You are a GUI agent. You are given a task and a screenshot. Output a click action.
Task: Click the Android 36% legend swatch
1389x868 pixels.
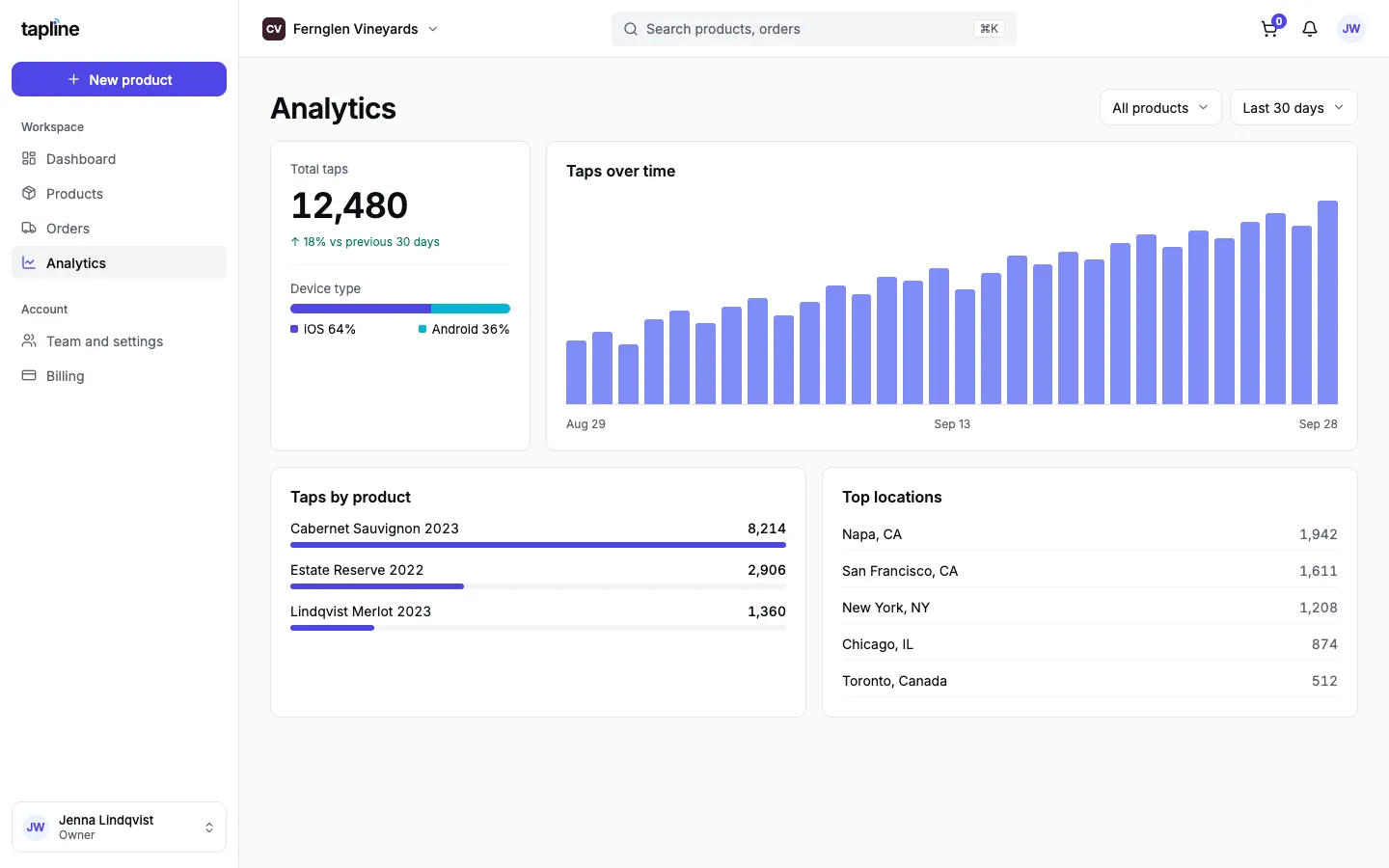(422, 329)
